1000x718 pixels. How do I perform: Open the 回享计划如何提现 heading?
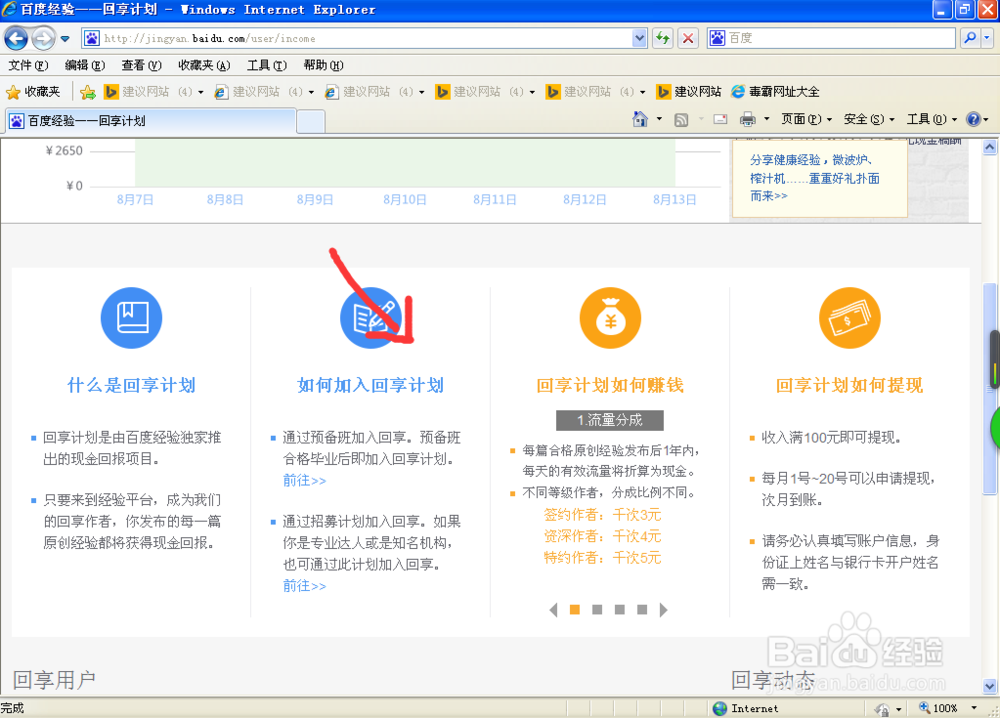click(849, 386)
